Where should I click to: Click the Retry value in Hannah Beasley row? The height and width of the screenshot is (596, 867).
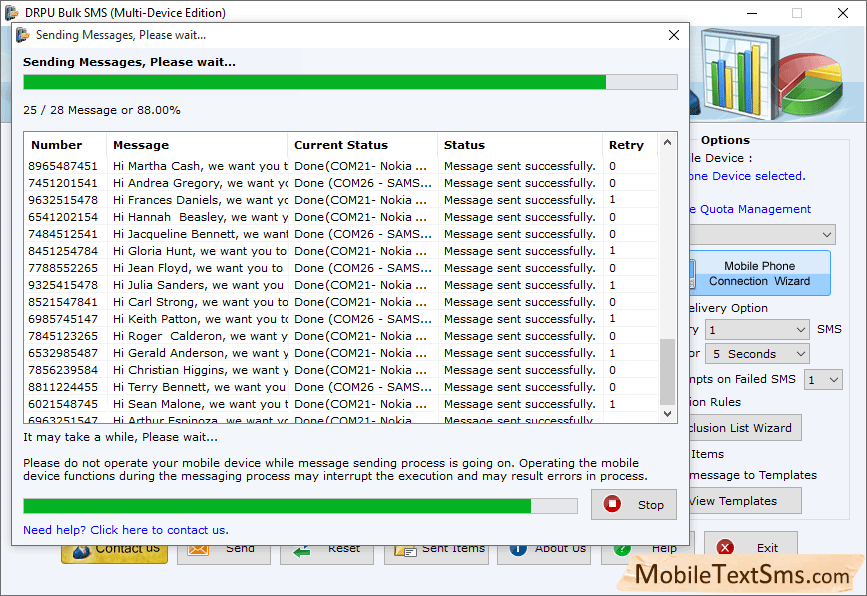tap(612, 217)
